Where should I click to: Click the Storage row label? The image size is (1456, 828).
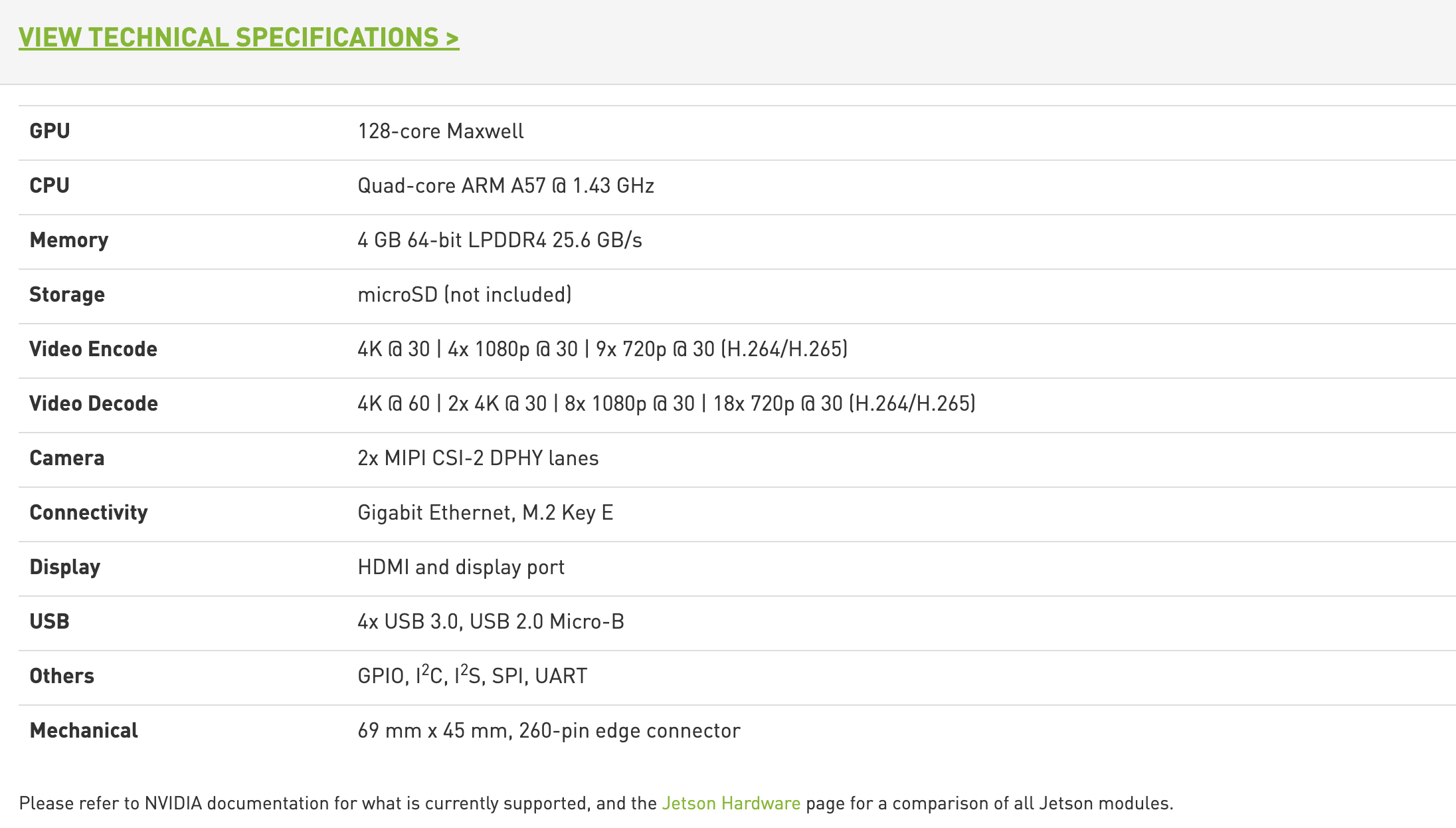[x=67, y=294]
